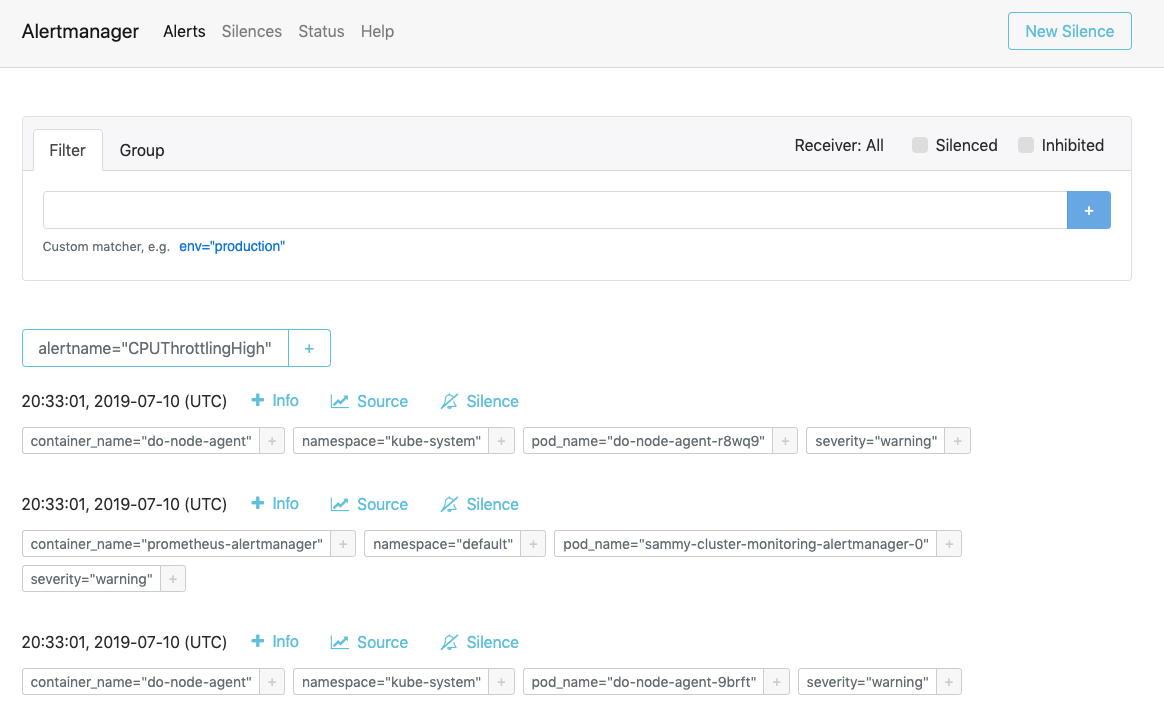Open the Alerts page in navbar
Viewport: 1164px width, 714px height.
tap(184, 31)
